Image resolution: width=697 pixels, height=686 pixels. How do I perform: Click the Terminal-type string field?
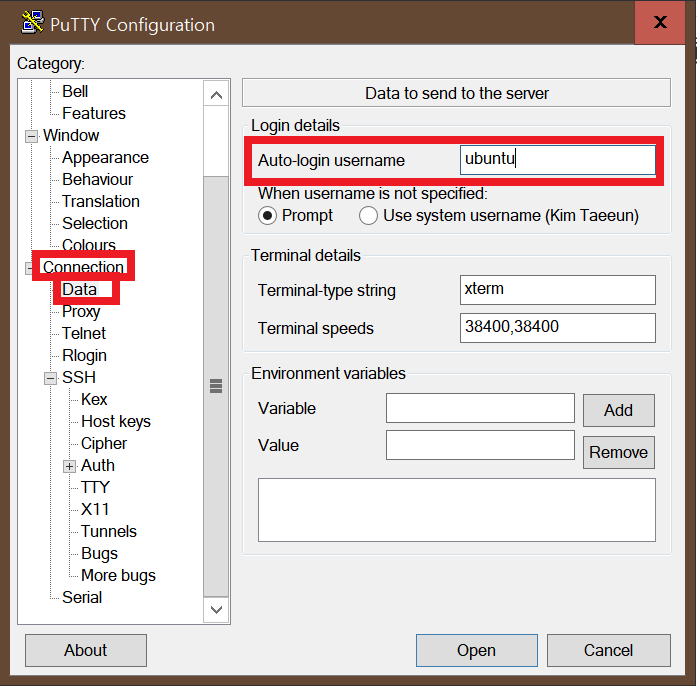(557, 290)
